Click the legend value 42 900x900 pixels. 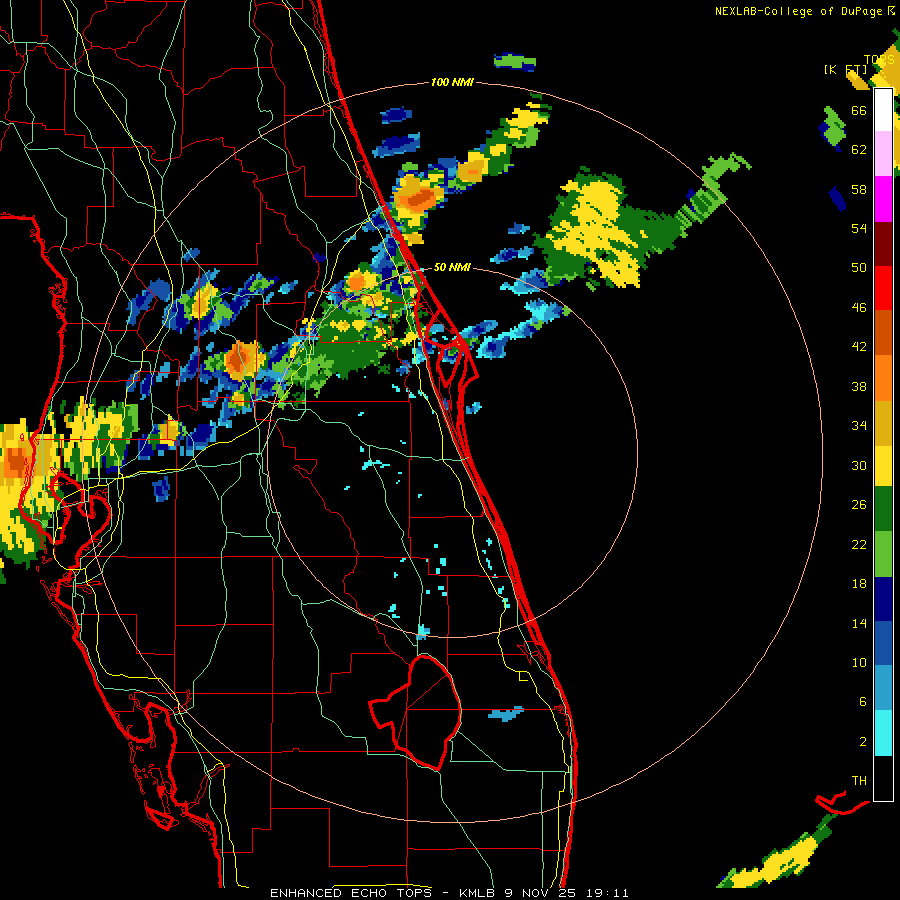tap(859, 346)
